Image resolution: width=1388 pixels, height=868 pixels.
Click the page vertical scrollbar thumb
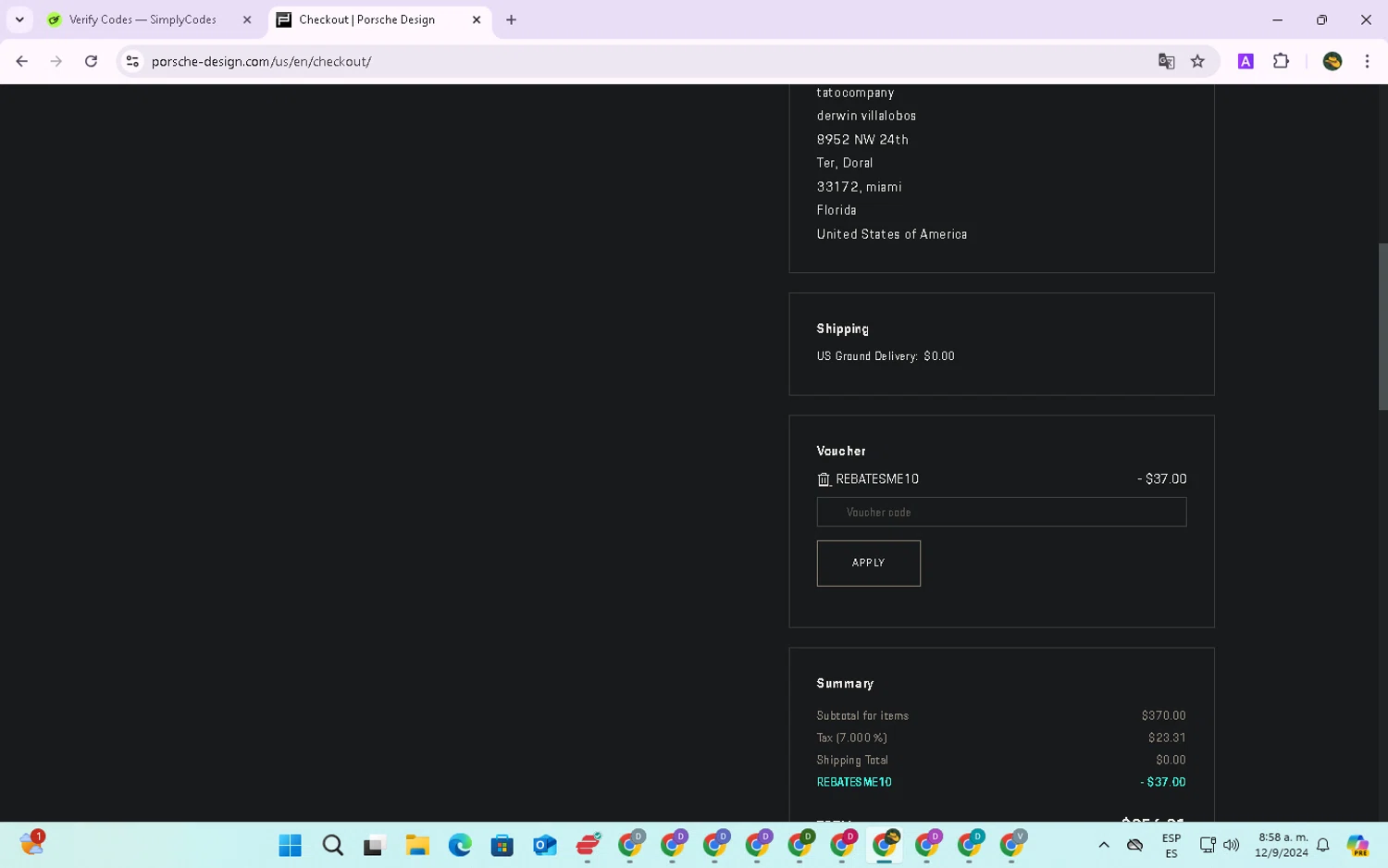pyautogui.click(x=1382, y=326)
